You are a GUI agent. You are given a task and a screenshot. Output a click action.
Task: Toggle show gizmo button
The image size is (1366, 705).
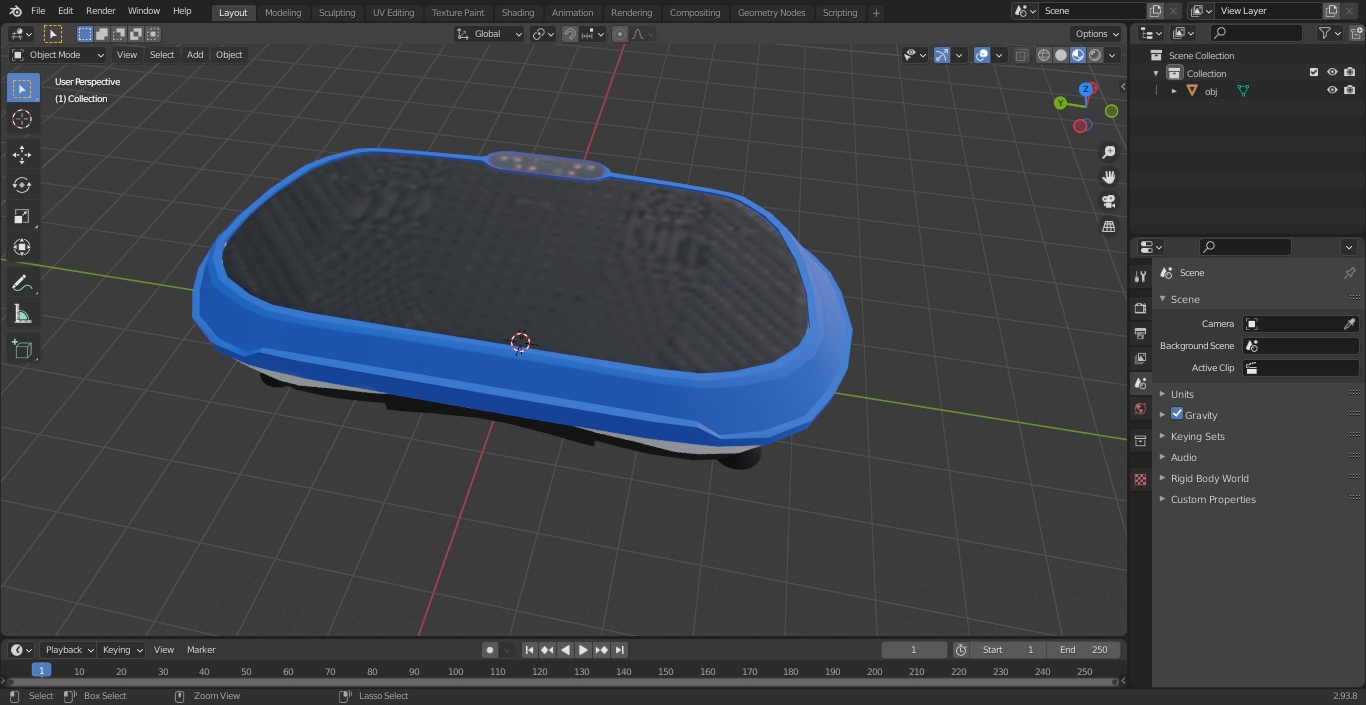pos(942,55)
